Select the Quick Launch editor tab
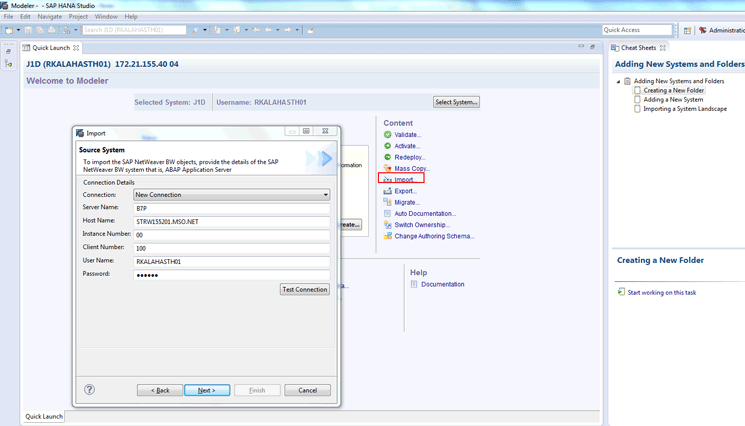The height and width of the screenshot is (426, 745). 51,47
